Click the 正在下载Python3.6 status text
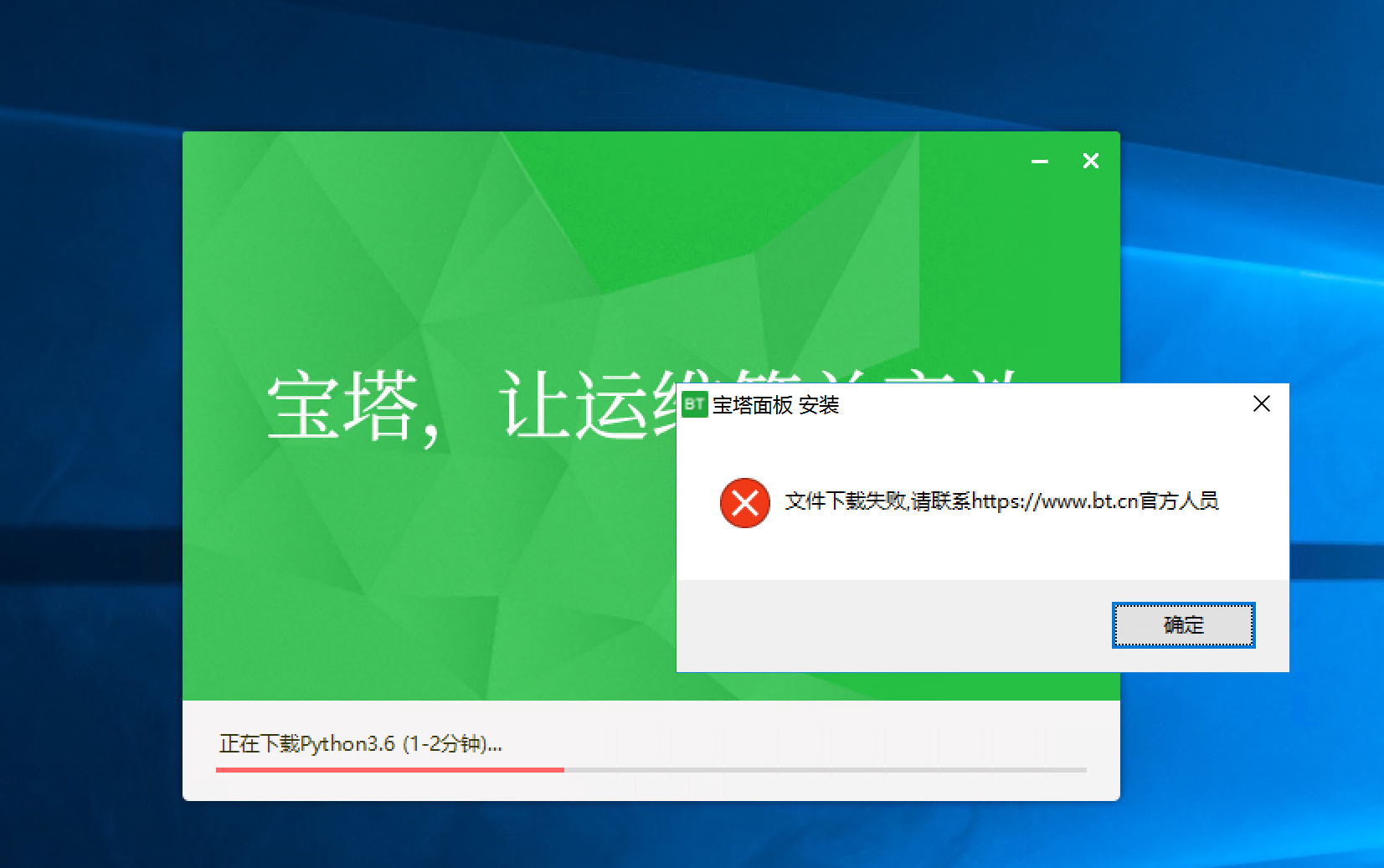The height and width of the screenshot is (868, 1384). click(x=361, y=743)
